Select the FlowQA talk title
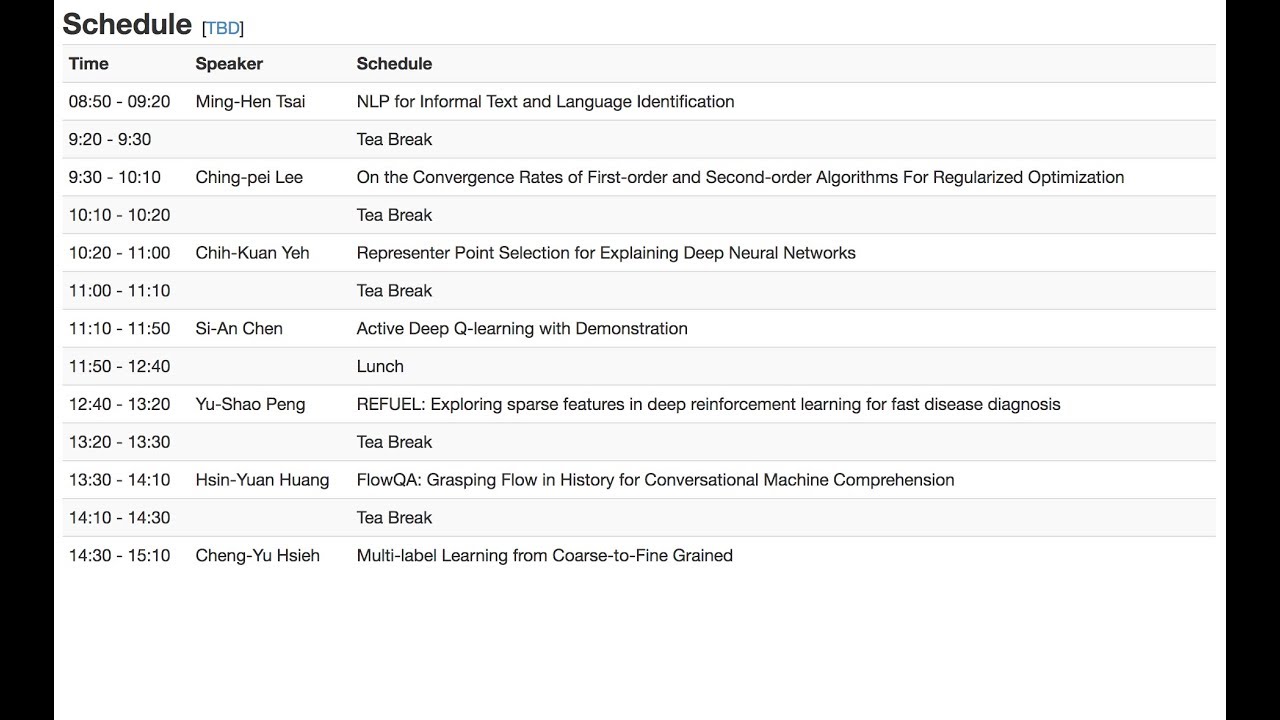This screenshot has width=1280, height=720. coord(655,480)
